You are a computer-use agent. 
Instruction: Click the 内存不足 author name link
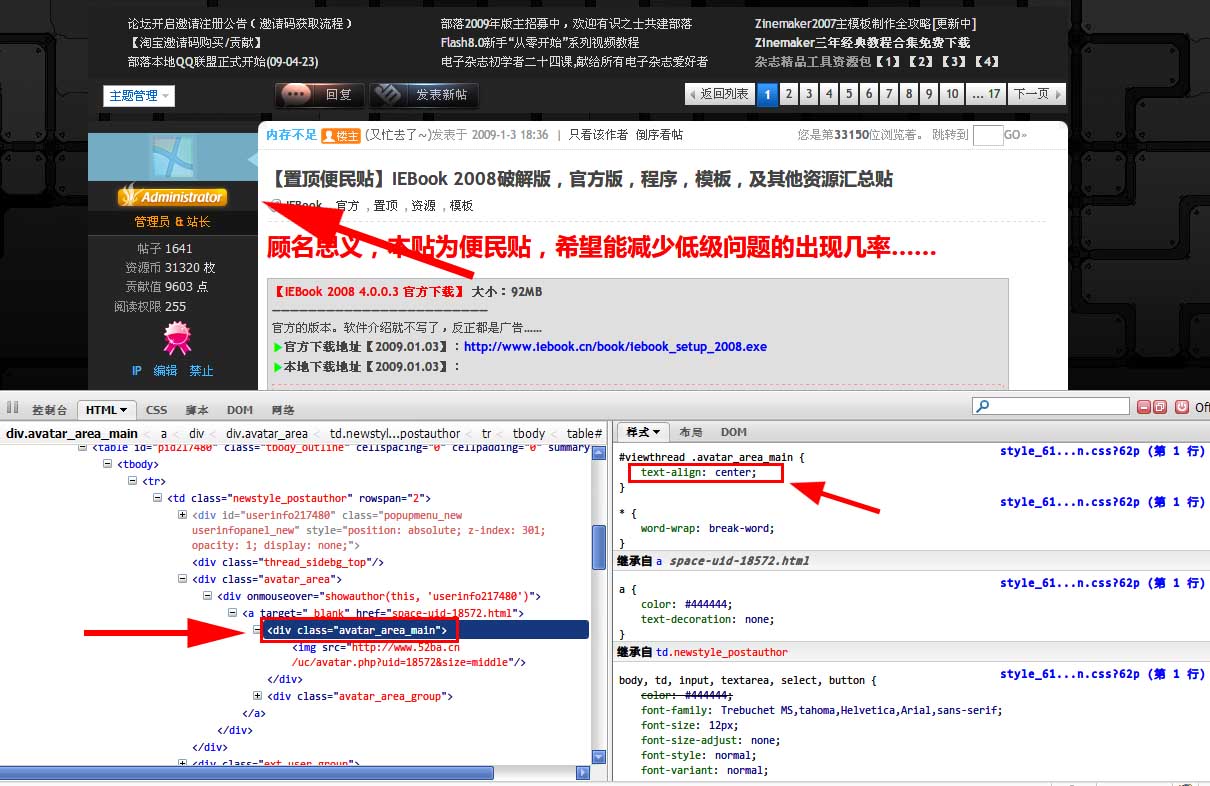click(291, 135)
